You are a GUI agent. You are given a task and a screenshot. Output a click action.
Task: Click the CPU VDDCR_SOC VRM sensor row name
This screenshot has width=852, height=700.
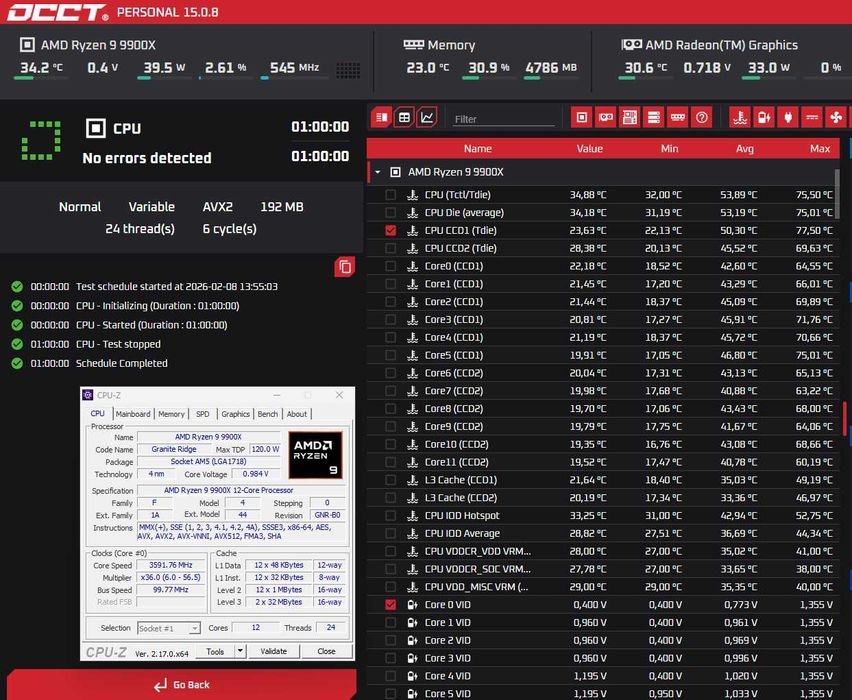(x=478, y=569)
